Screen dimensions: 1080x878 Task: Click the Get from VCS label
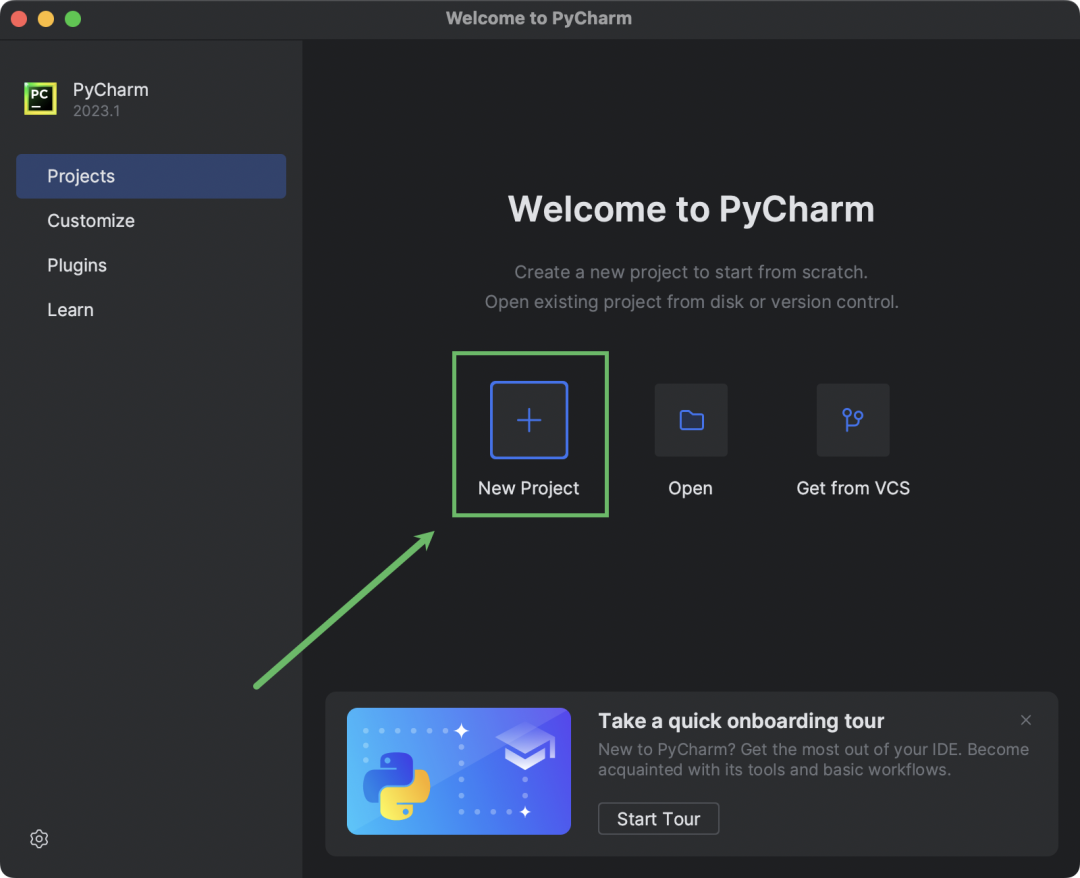[x=853, y=488]
